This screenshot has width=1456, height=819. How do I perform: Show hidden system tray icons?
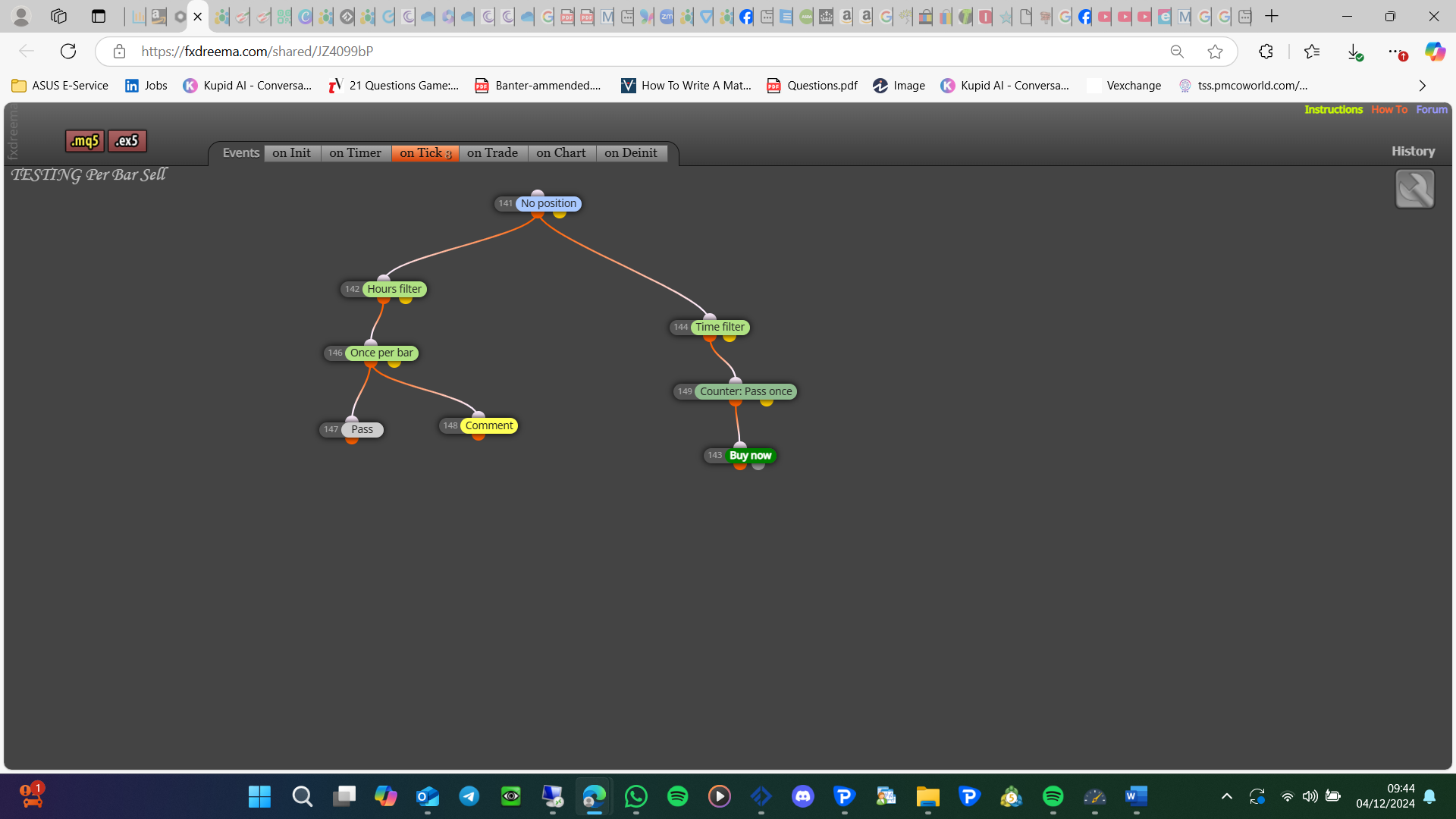pos(1226,796)
